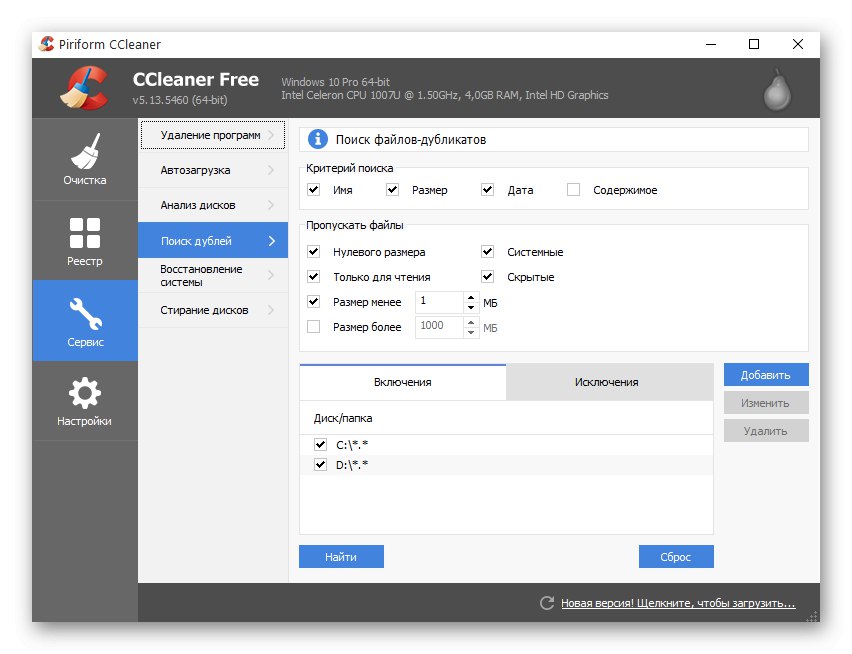Uncheck the D:\*.* drive entry
The height and width of the screenshot is (654, 852).
coord(321,464)
